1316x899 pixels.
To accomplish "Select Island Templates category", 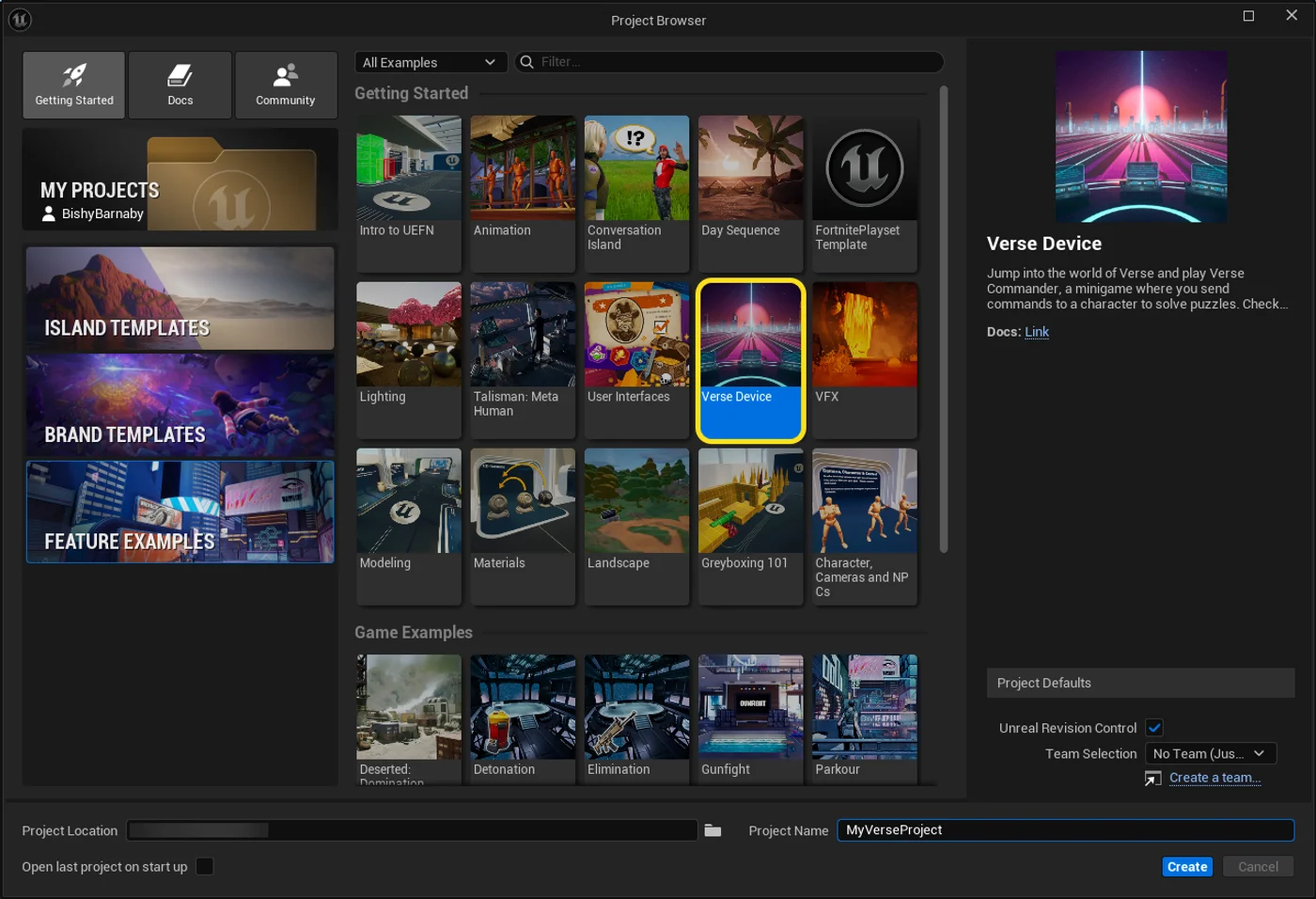I will coord(180,298).
